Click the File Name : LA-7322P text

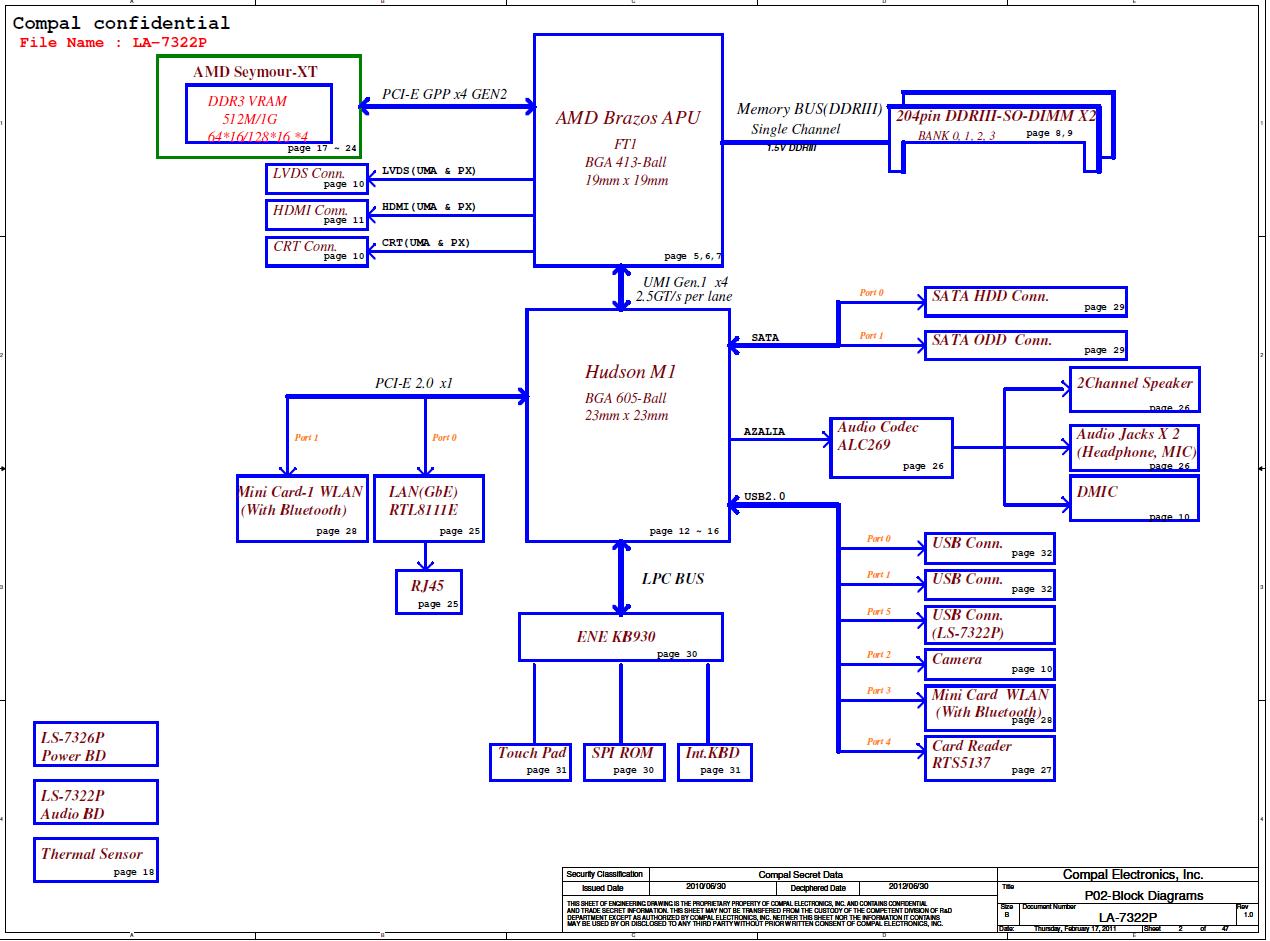tap(113, 43)
